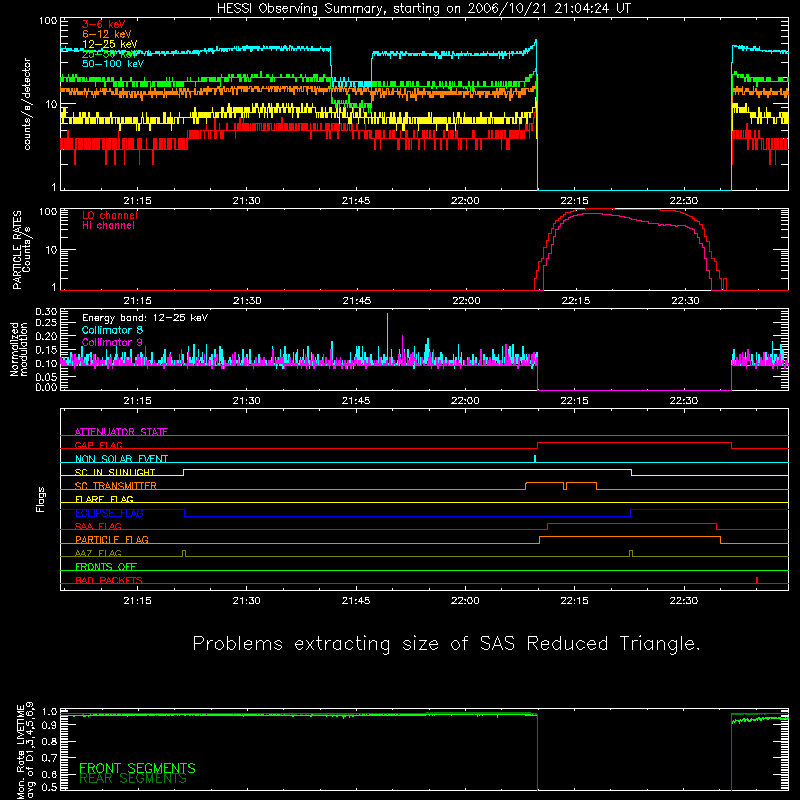800x800 pixels.
Task: Click the FRONTS_OFF flag label
Action: 106,566
